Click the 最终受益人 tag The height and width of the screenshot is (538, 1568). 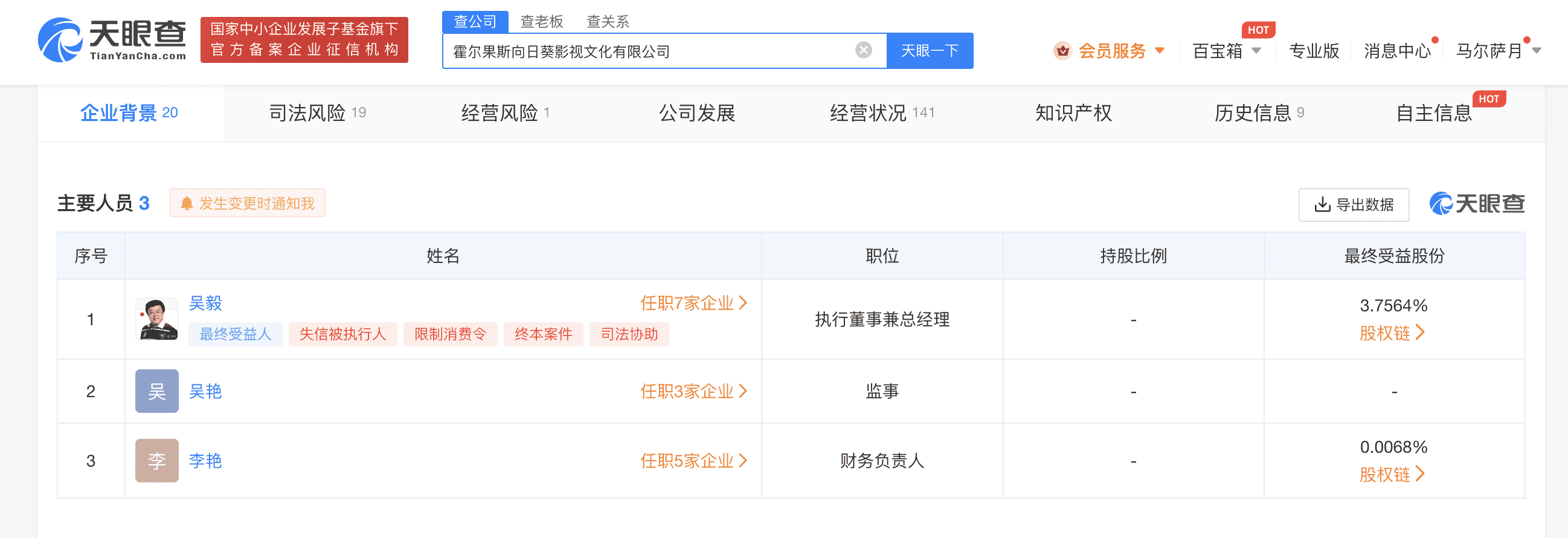tap(236, 334)
